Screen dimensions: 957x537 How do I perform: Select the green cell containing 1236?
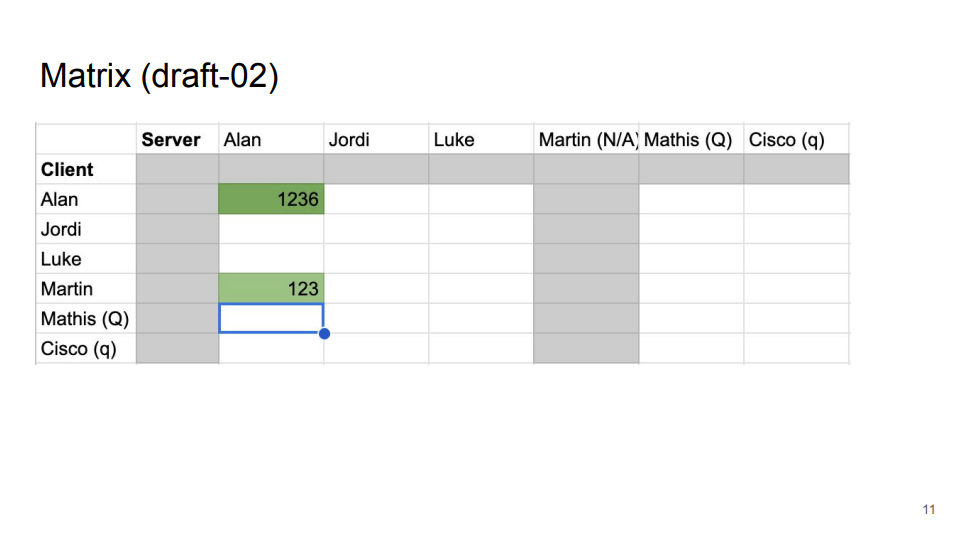click(271, 199)
